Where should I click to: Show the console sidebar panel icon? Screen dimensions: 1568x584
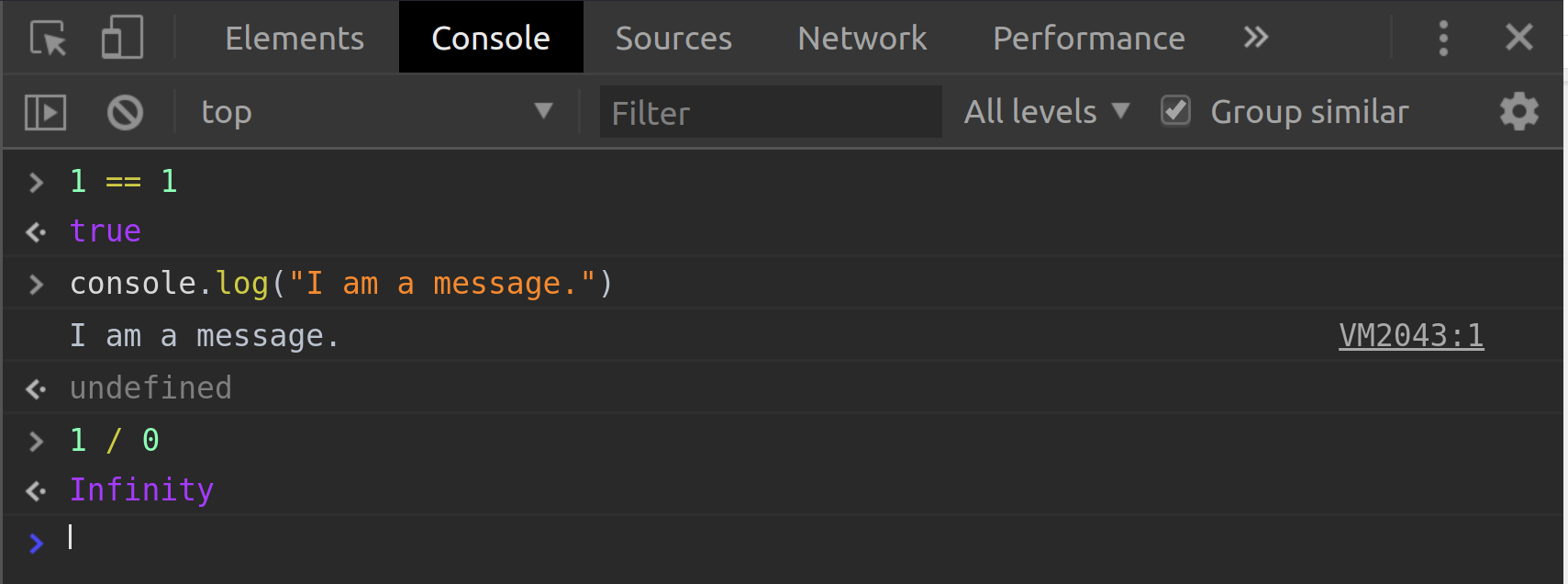pos(45,112)
